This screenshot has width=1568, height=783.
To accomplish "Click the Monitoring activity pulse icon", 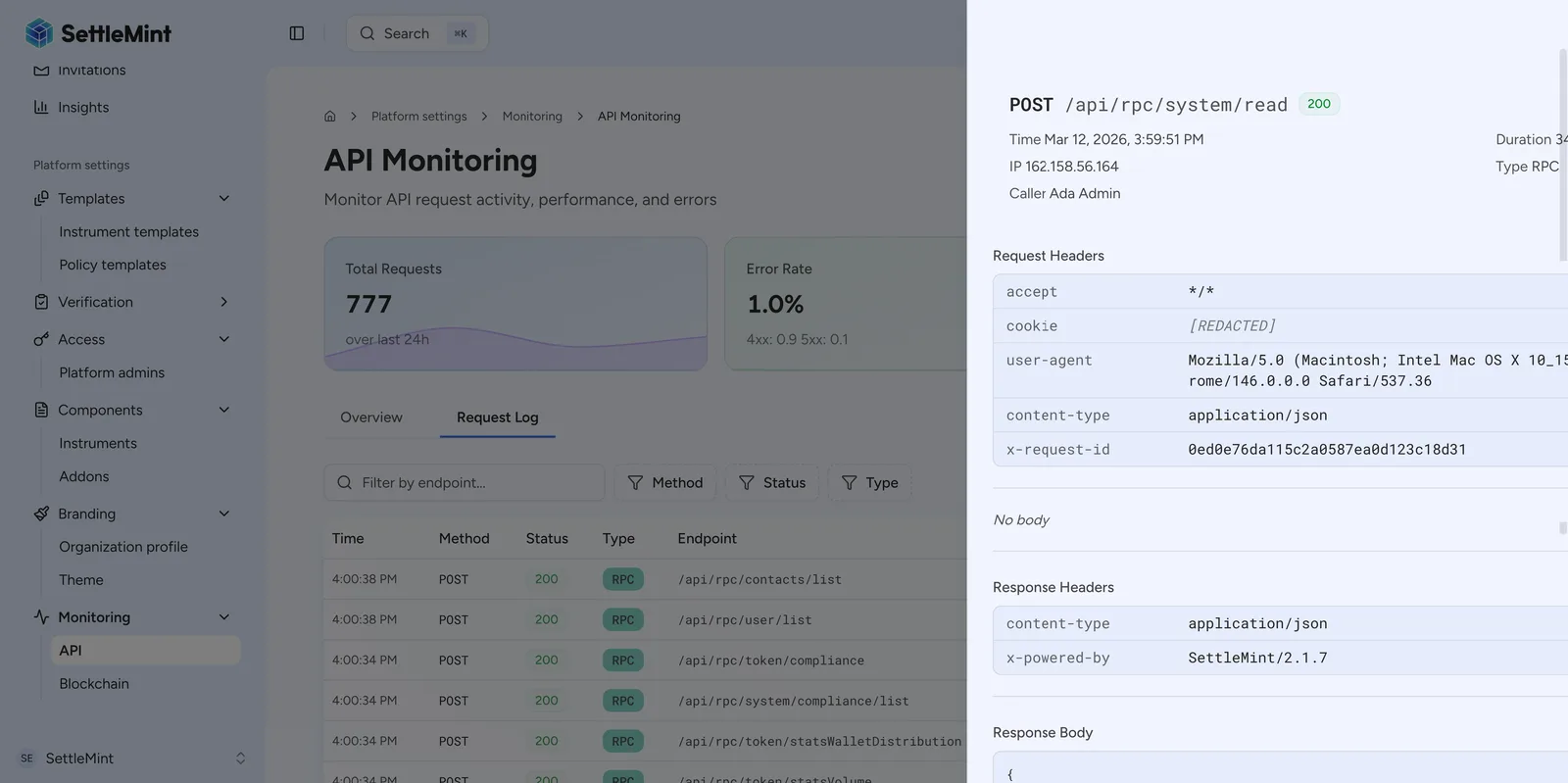I will (41, 617).
